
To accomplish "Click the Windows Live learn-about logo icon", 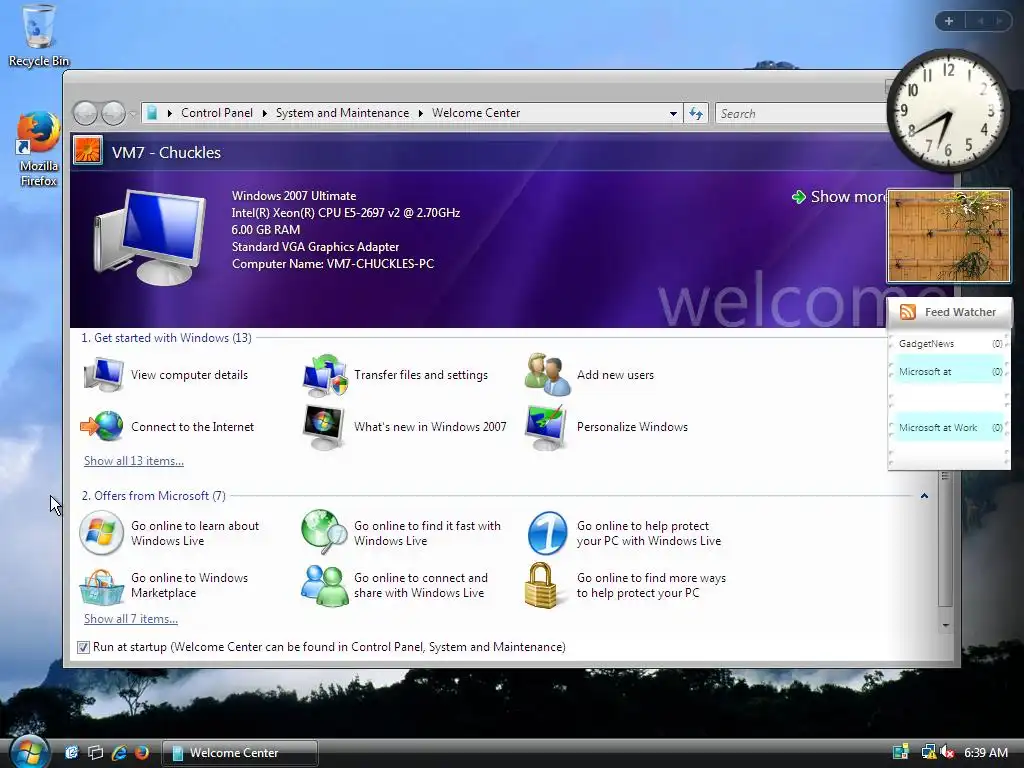I will [x=101, y=533].
